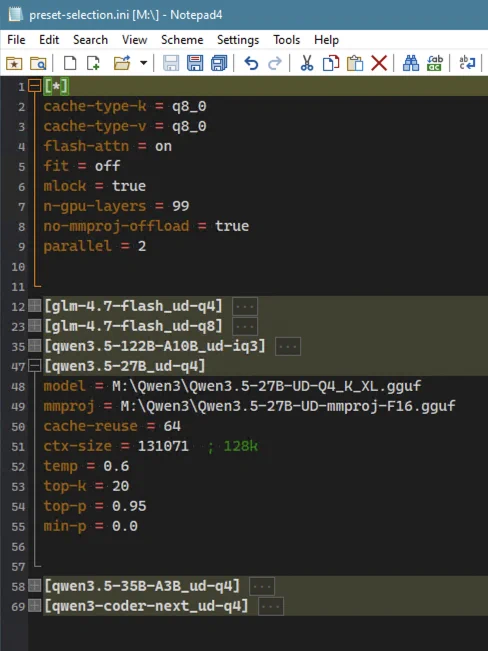Delete selection with the red X icon
The height and width of the screenshot is (651, 488).
pos(379,64)
